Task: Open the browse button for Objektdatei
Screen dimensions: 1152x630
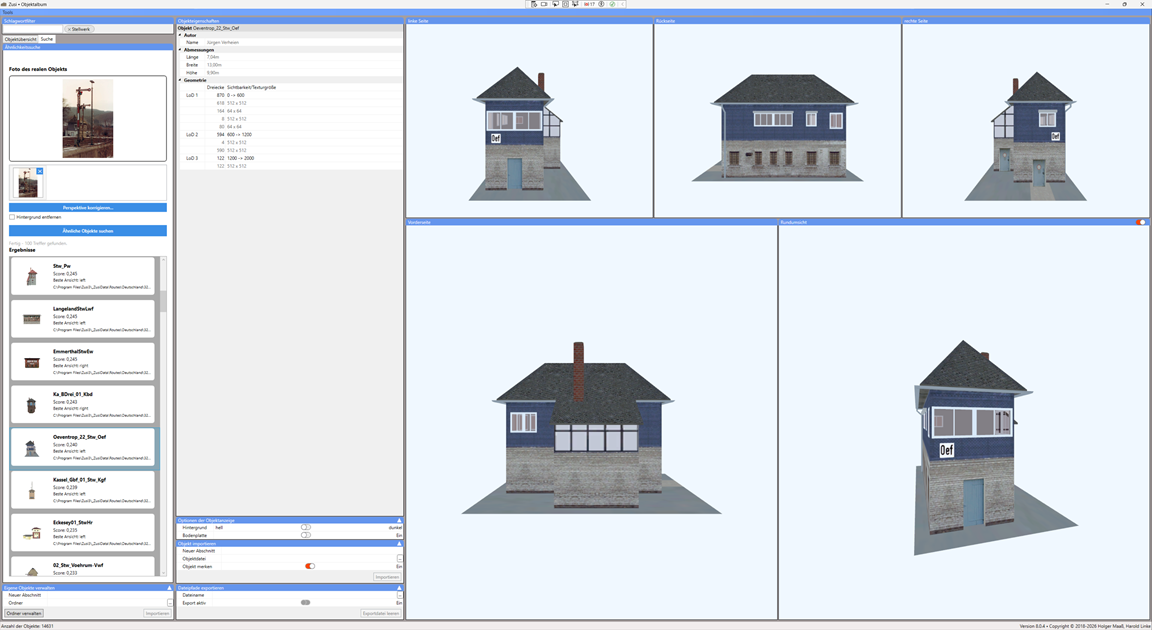Action: coord(400,559)
